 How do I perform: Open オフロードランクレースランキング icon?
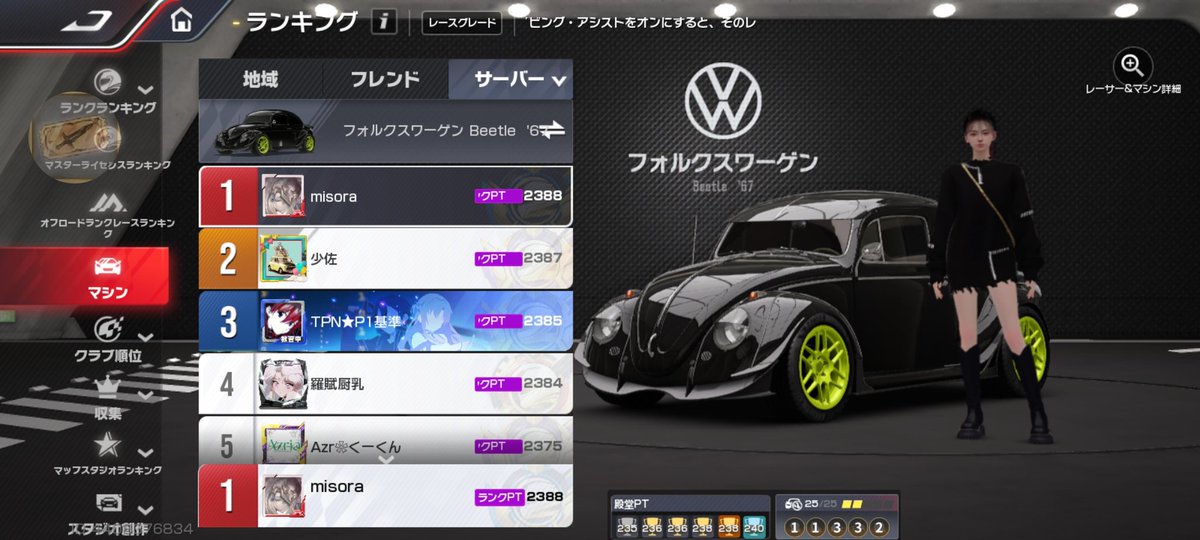107,201
